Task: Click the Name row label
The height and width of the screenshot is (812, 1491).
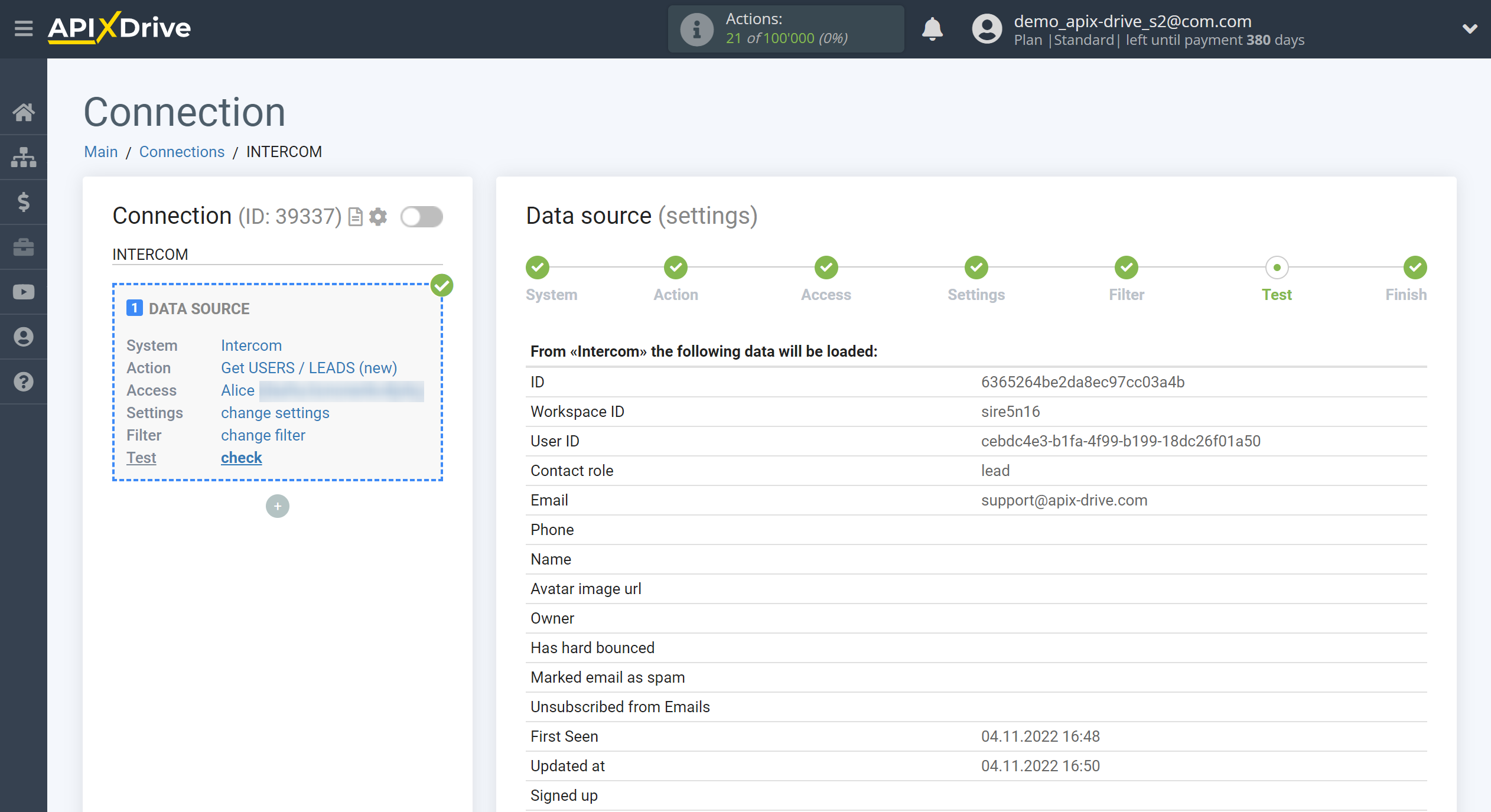Action: 551,559
